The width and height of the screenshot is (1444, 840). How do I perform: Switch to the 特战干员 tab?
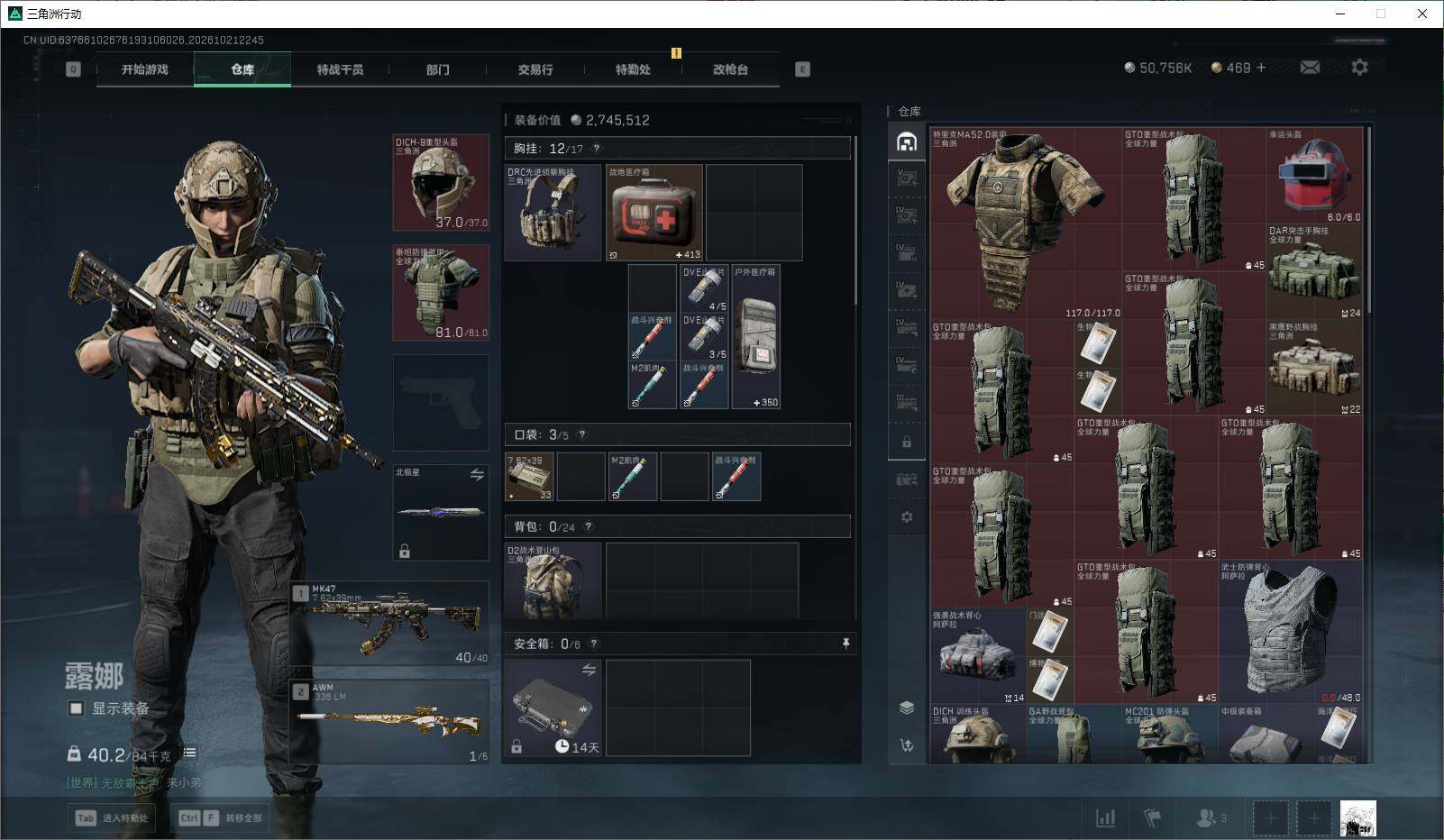pyautogui.click(x=340, y=69)
